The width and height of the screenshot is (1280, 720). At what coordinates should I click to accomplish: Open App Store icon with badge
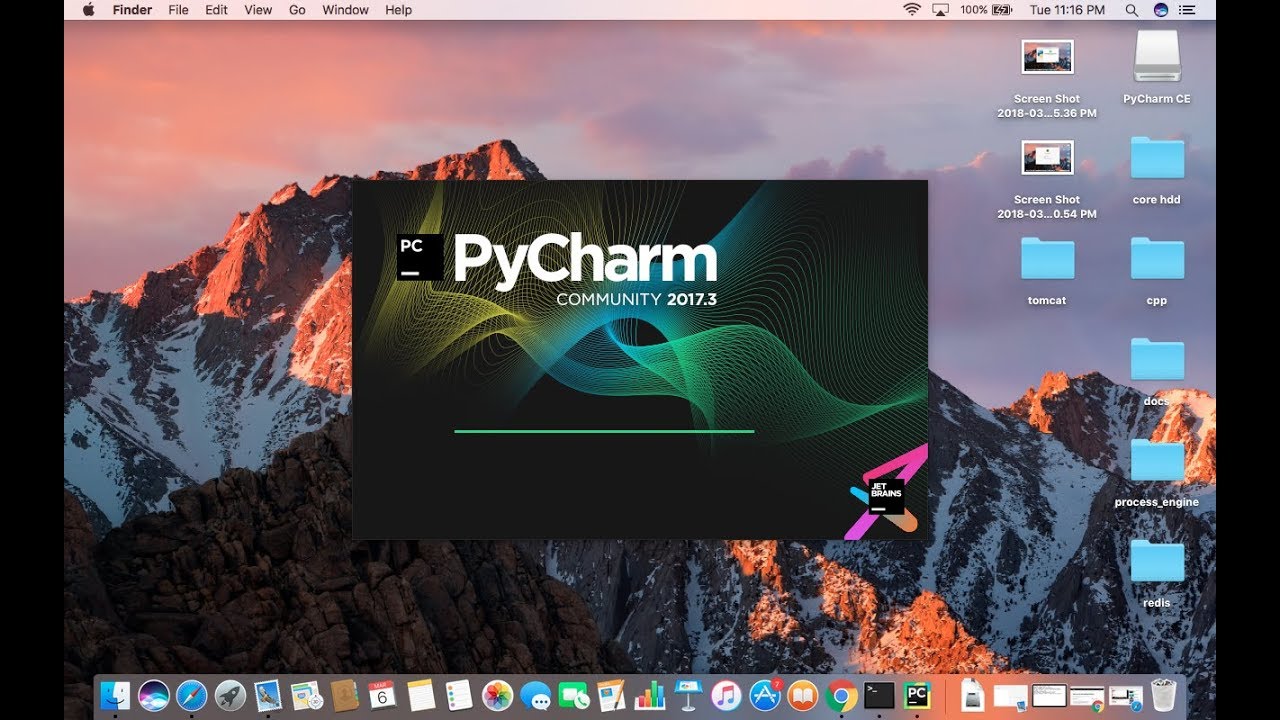(x=765, y=695)
